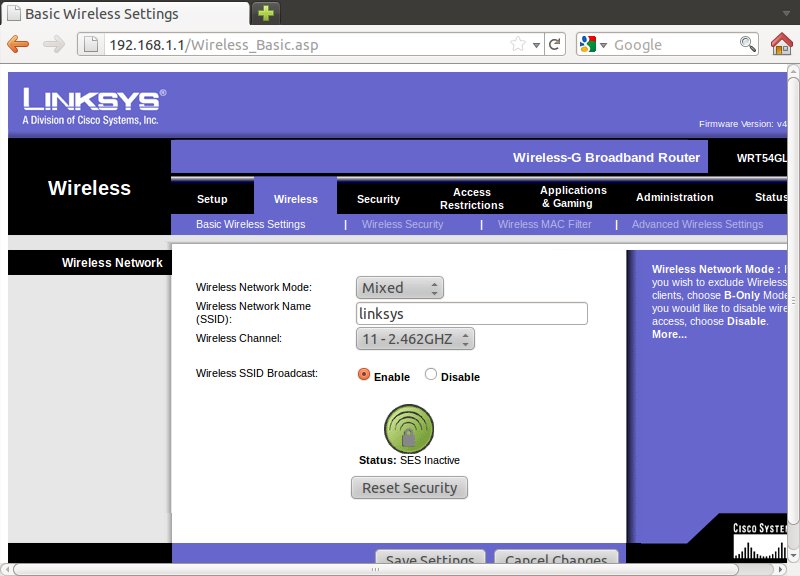Go to Wireless MAC Filter subtab

(544, 224)
